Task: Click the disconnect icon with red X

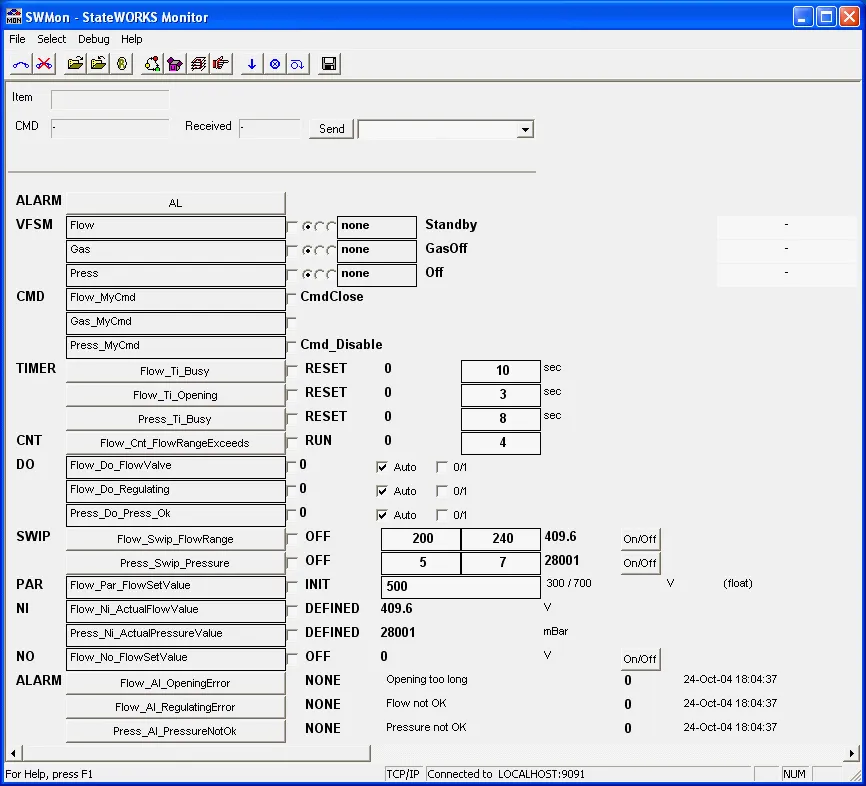Action: point(45,64)
